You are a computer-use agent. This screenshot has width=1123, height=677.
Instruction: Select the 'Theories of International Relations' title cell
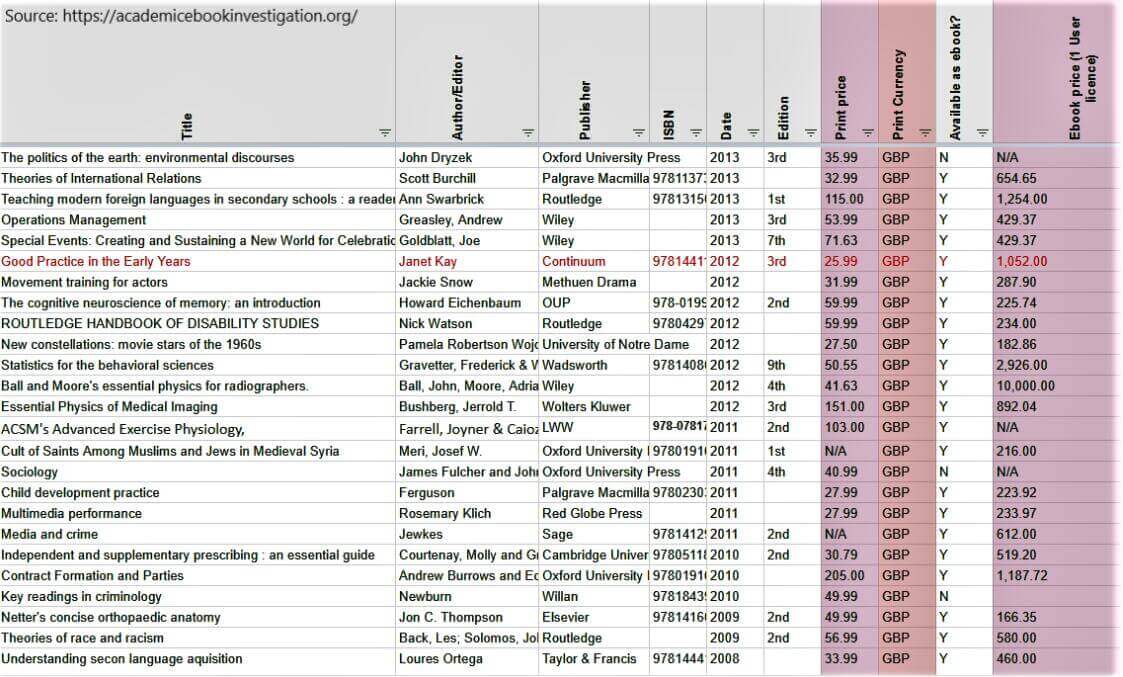tap(198, 178)
